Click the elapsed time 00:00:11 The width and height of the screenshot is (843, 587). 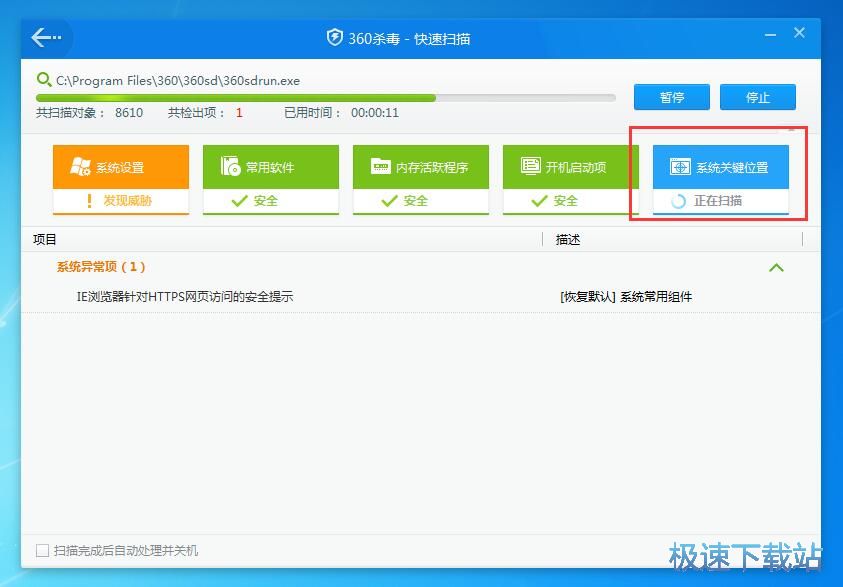375,113
